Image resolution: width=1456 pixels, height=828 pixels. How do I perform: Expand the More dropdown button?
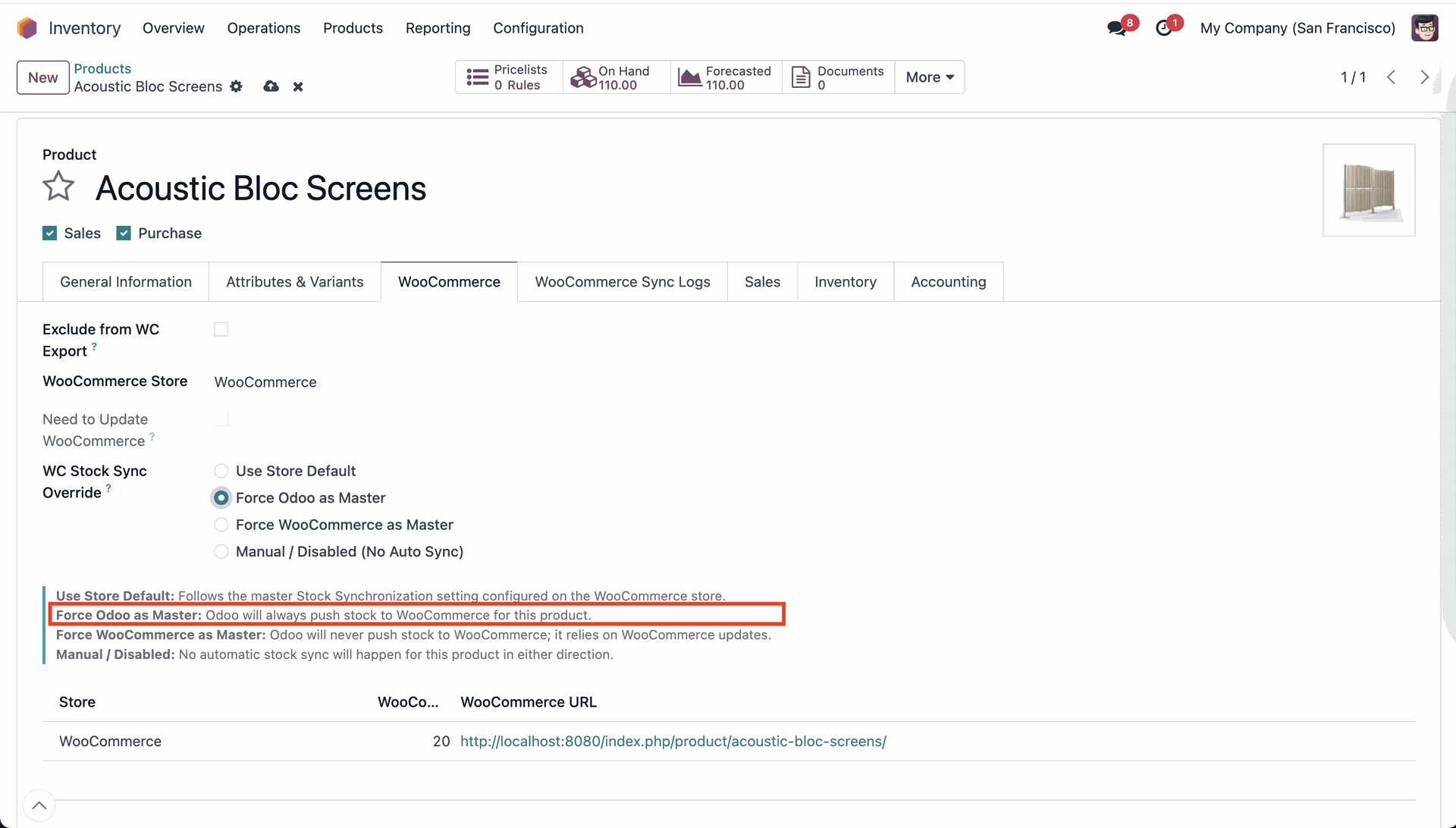(930, 77)
